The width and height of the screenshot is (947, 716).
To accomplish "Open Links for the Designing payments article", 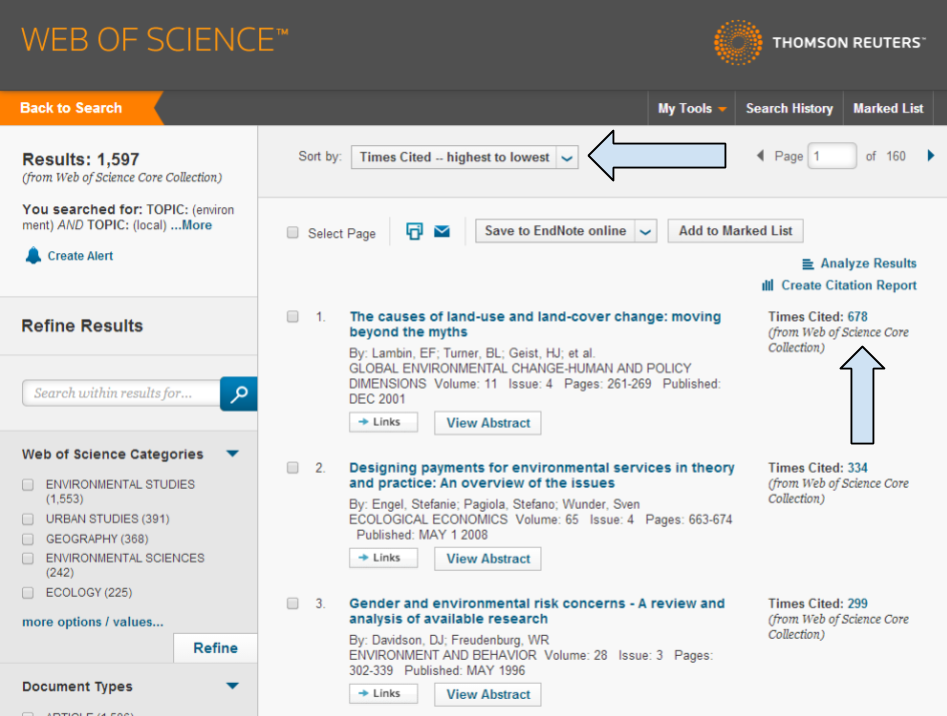I will (384, 558).
